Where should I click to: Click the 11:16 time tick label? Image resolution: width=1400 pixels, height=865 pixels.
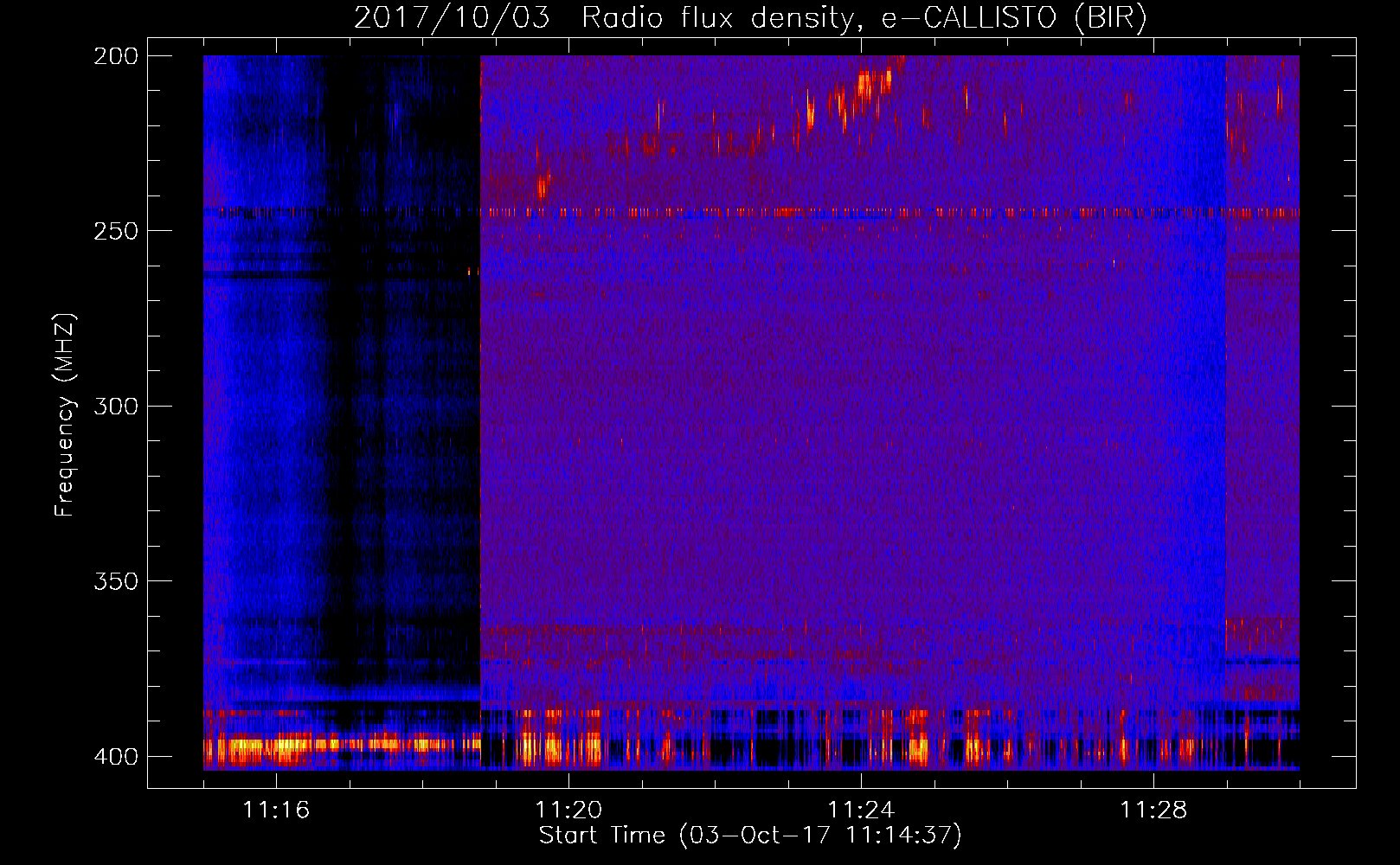click(276, 810)
